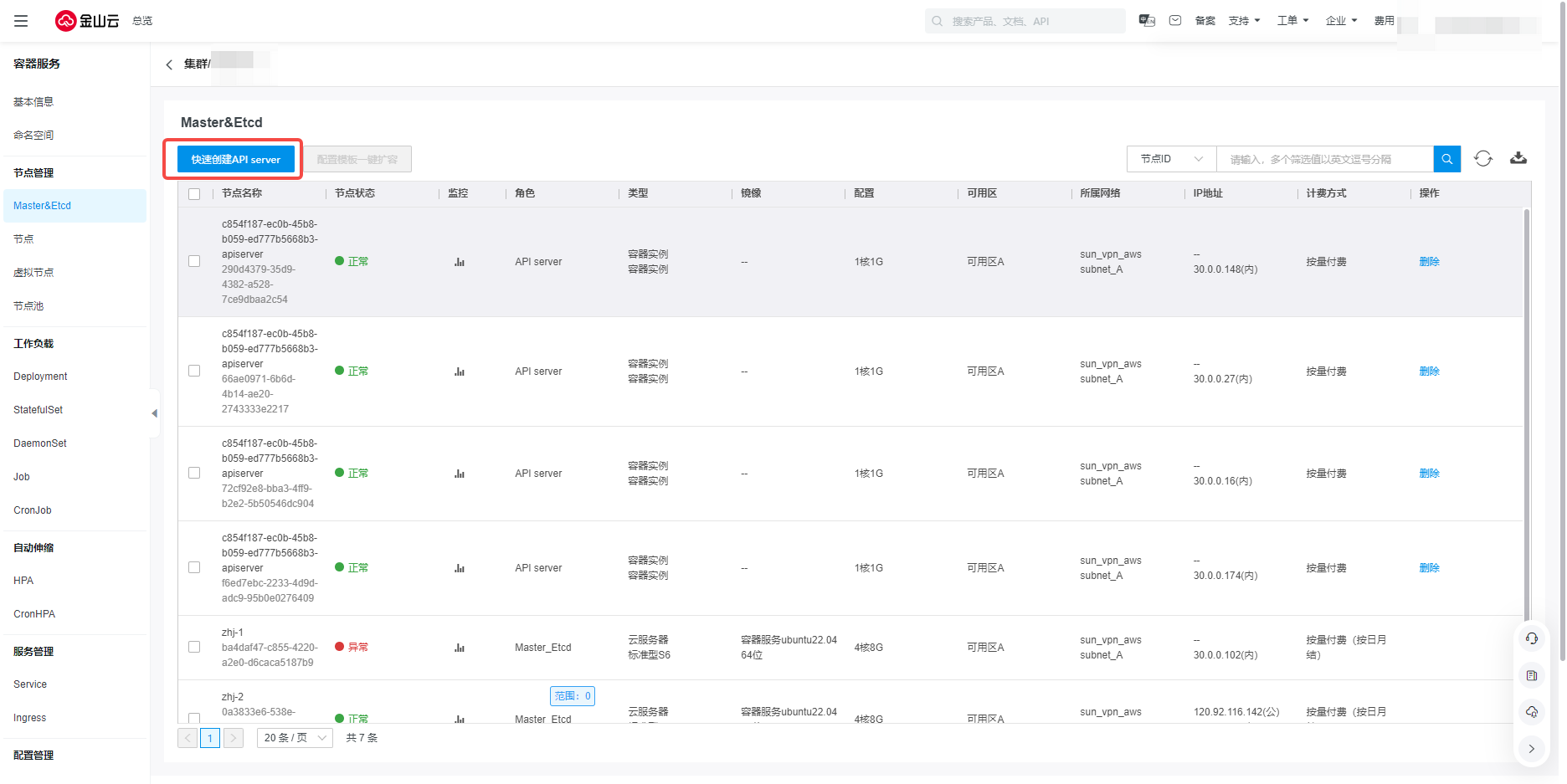Image resolution: width=1567 pixels, height=784 pixels.
Task: Open the 节点池 sidebar item
Action: (x=28, y=306)
